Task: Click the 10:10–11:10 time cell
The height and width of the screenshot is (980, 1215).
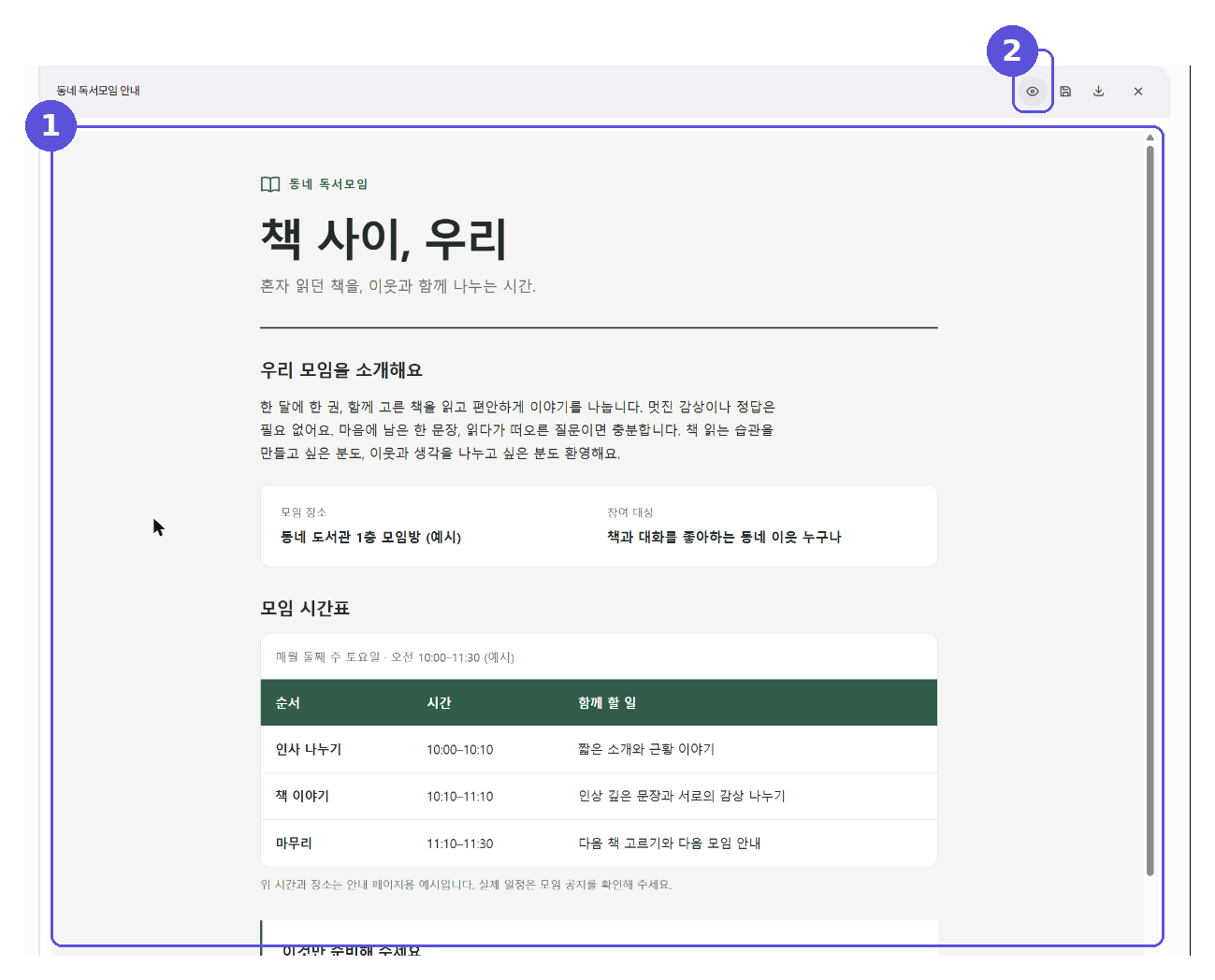Action: pos(460,797)
